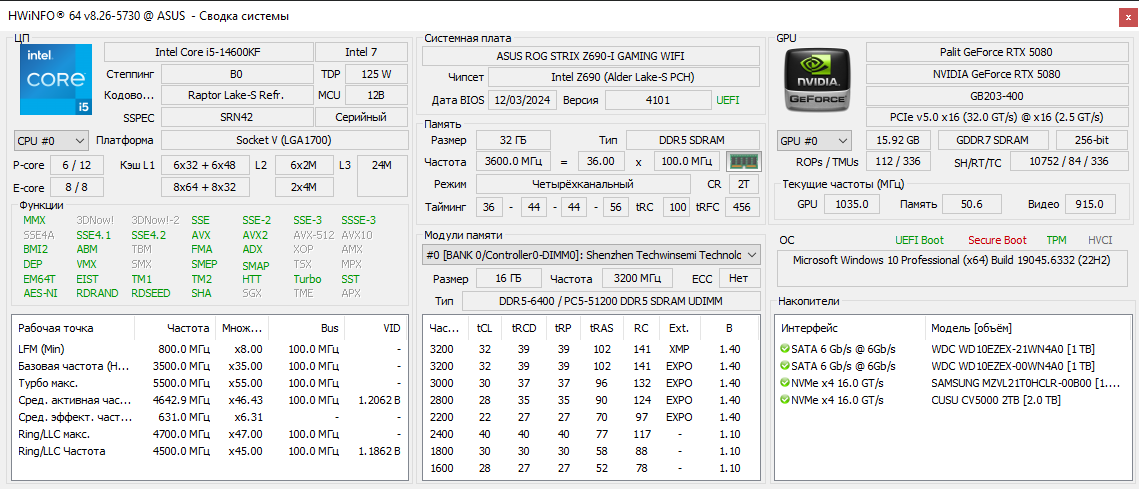Select the 3200 XMP memory timing row
The height and width of the screenshot is (489, 1139).
[x=590, y=349]
